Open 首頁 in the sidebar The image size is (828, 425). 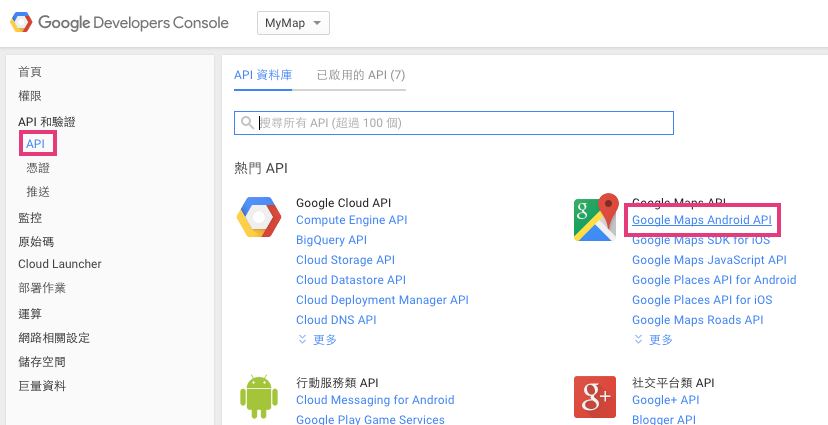point(30,72)
